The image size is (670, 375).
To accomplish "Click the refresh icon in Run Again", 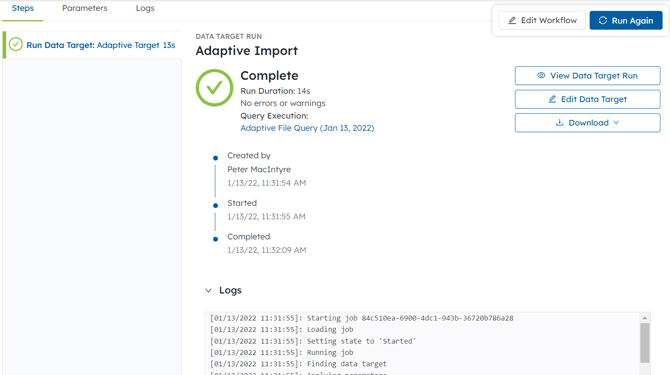I will click(602, 20).
